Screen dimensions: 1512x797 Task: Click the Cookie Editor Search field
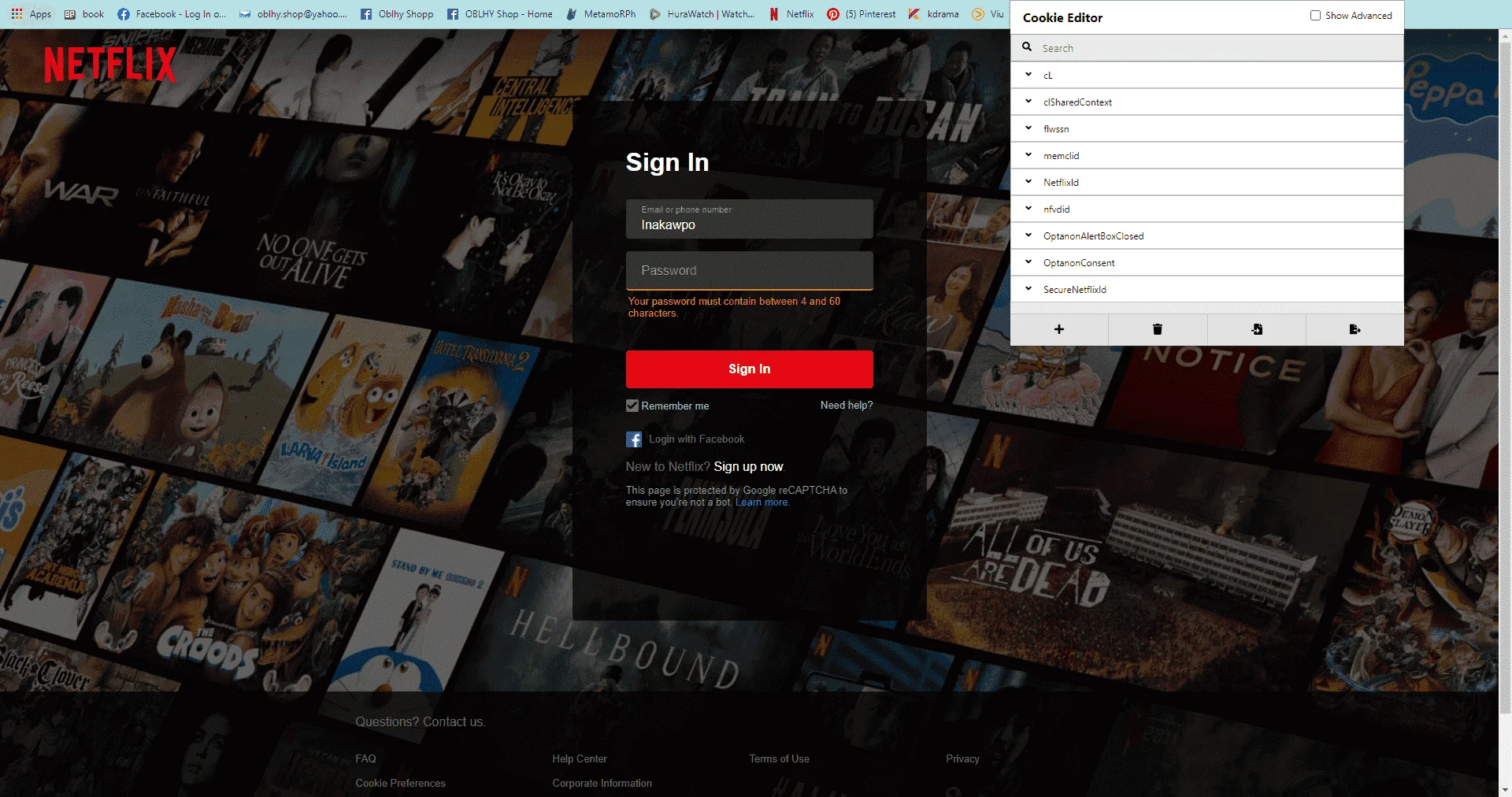point(1206,48)
